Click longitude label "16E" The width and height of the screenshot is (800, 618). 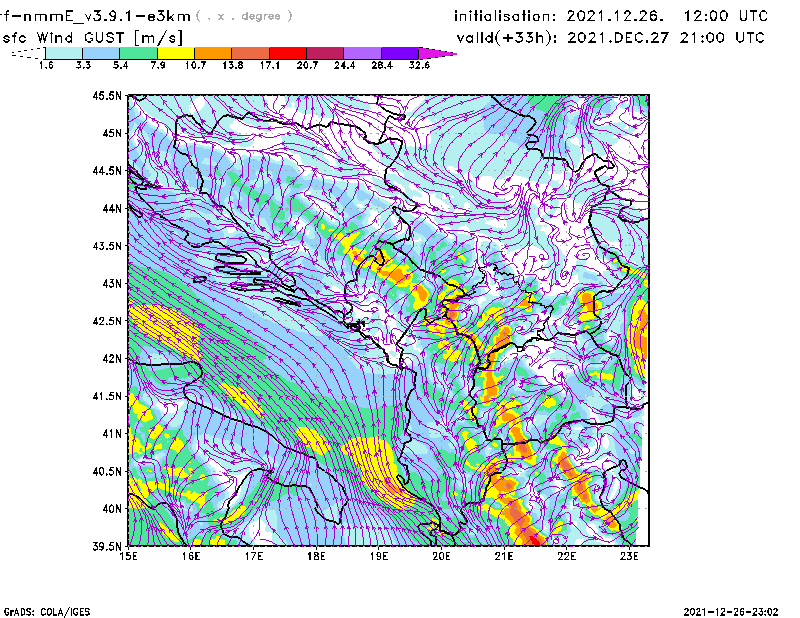(x=191, y=556)
